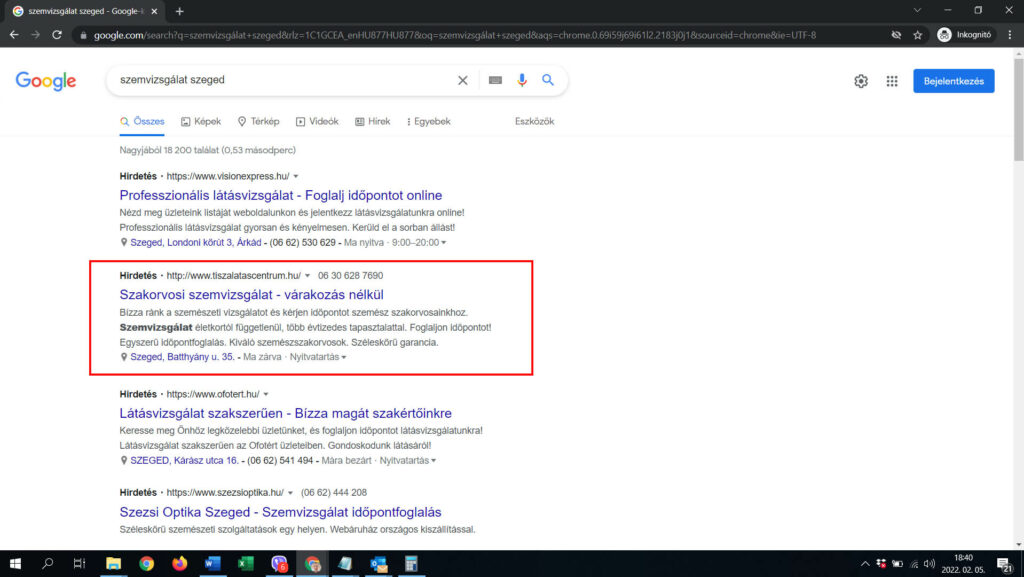Screen dimensions: 1024x577
Task: Select the Összes search tab
Action: point(142,121)
